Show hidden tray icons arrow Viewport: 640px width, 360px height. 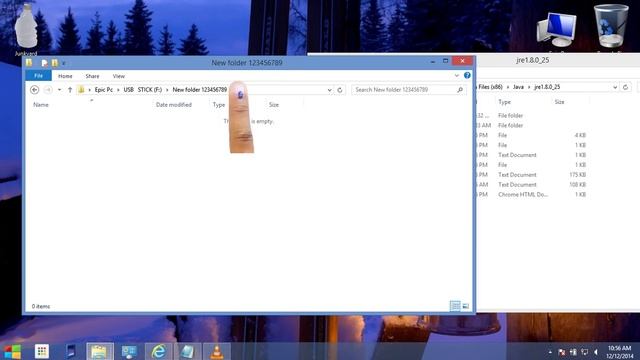pyautogui.click(x=550, y=352)
